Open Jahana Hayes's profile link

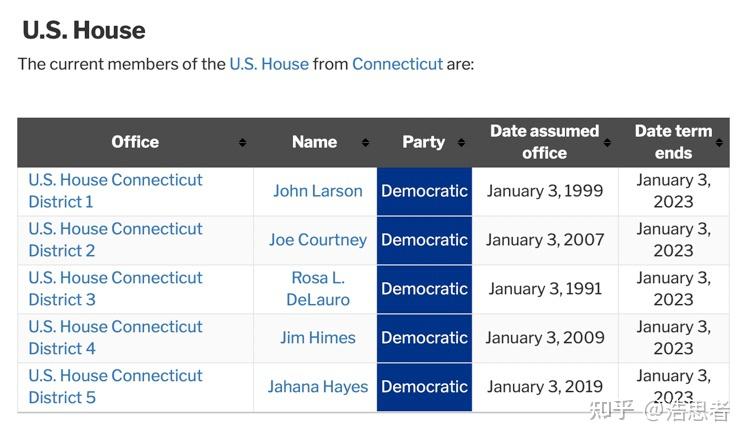(x=318, y=387)
